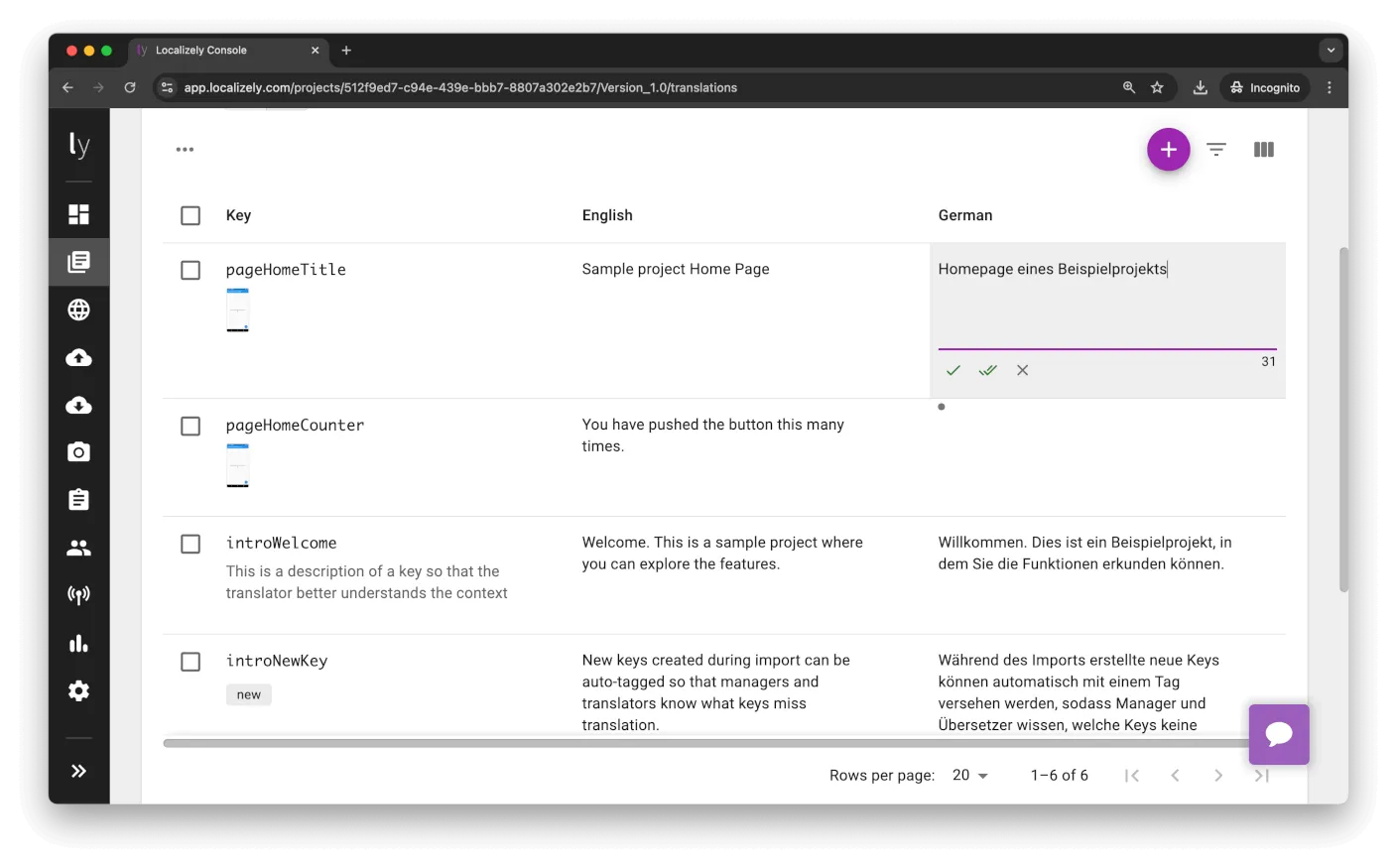1397x868 pixels.
Task: Open the purple chat support bubble
Action: point(1279,734)
